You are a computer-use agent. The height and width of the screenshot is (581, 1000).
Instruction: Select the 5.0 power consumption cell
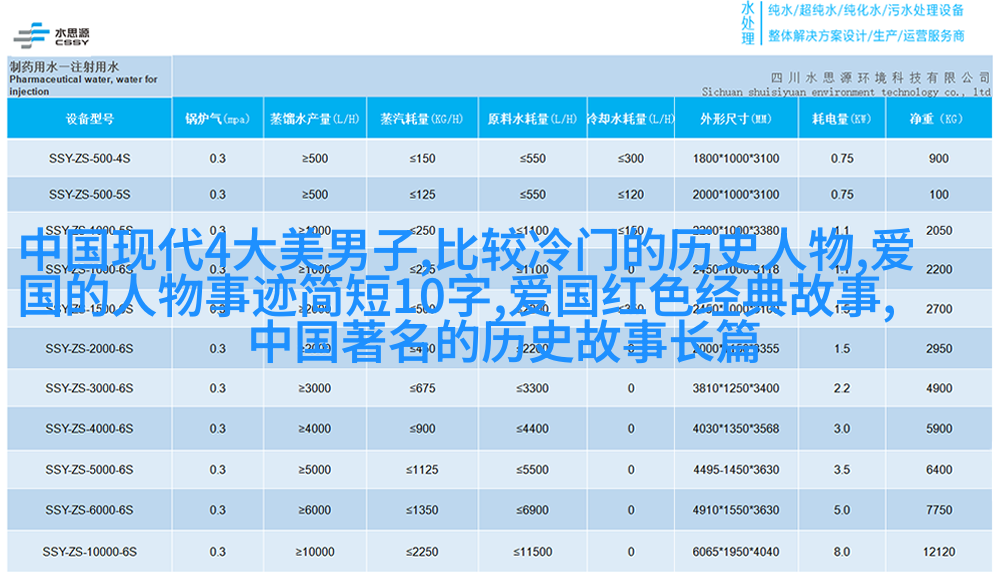pos(842,510)
